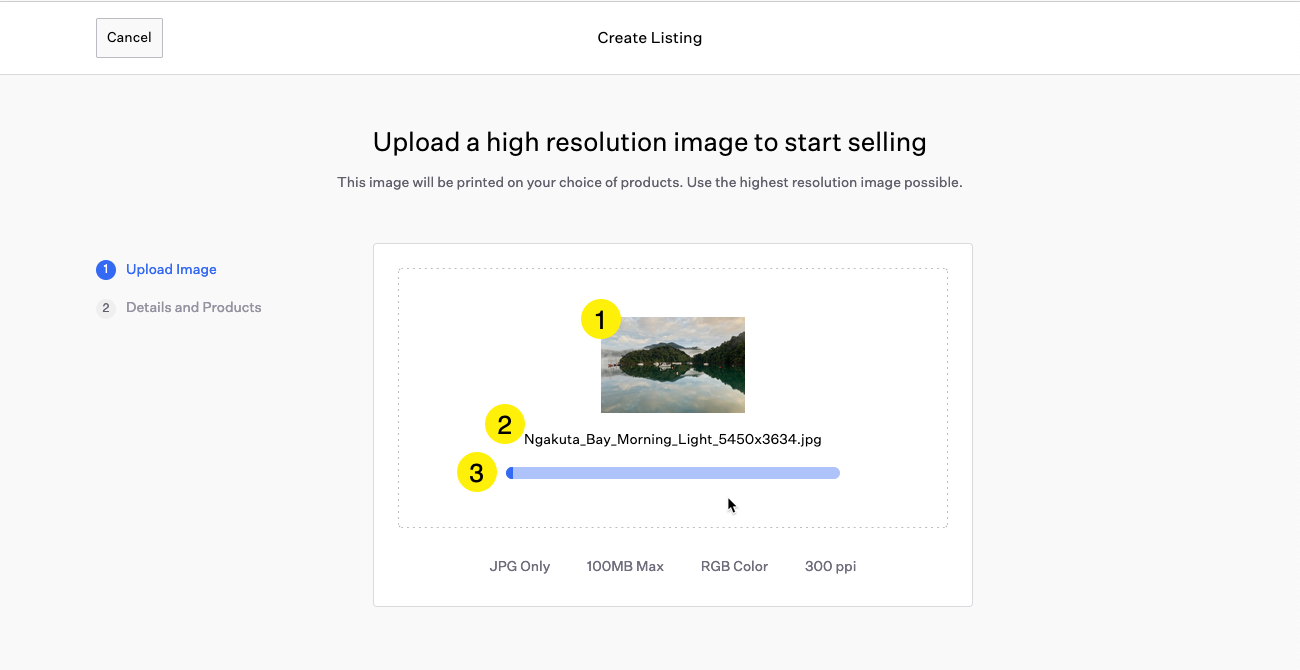Image resolution: width=1300 pixels, height=670 pixels.
Task: Open the Details and Products step
Action: pos(193,308)
